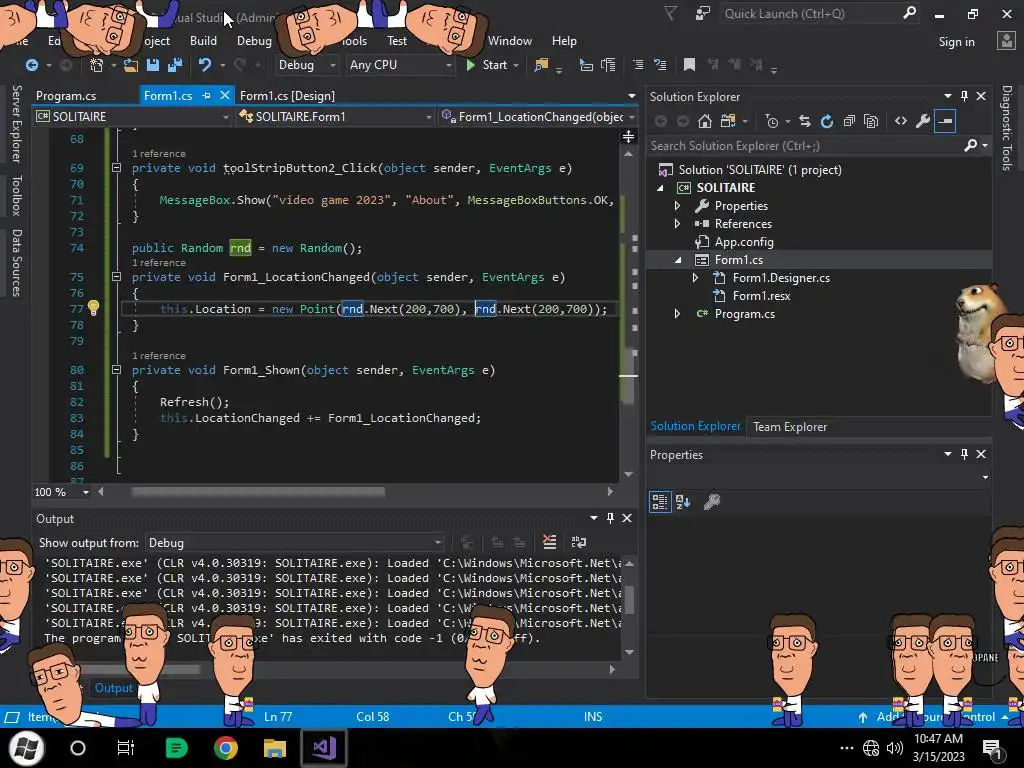1024x768 pixels.
Task: Collapse the Form1.cs node in the tree
Action: tap(677, 260)
